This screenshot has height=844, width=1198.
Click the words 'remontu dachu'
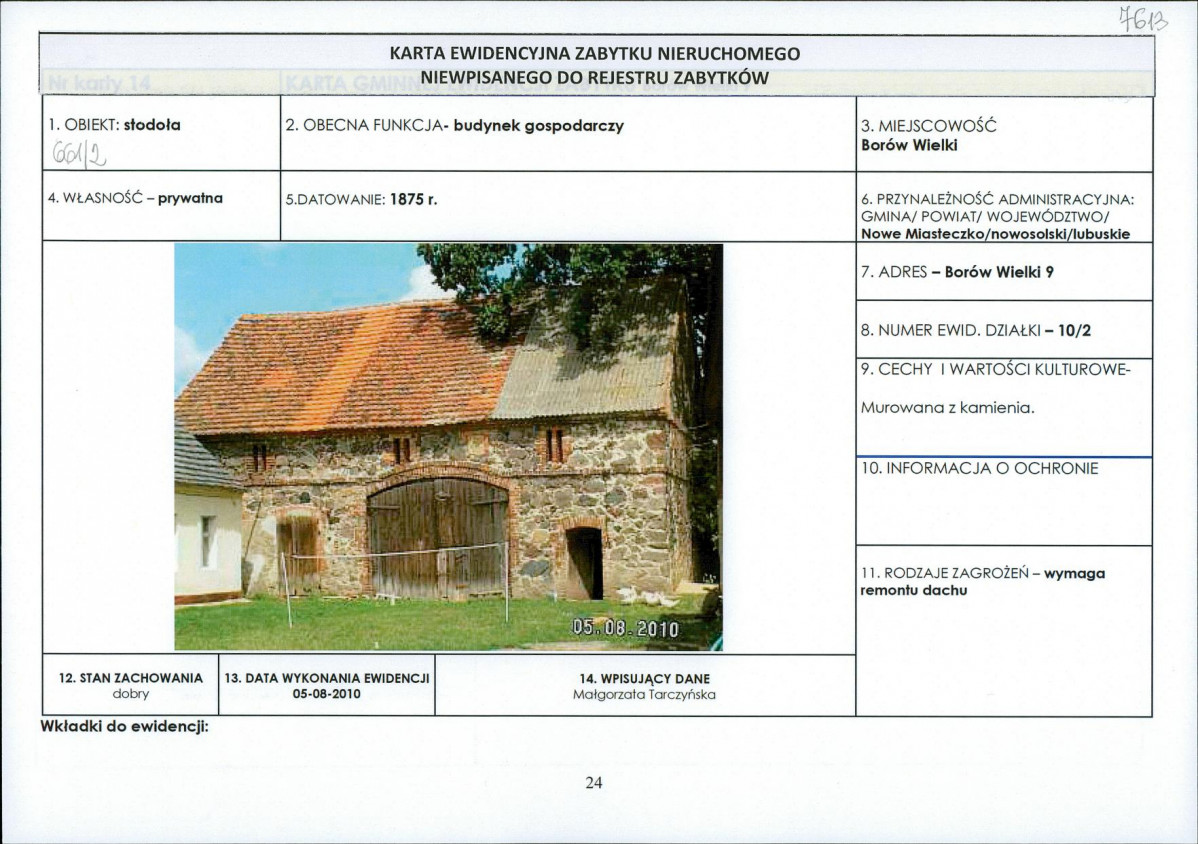click(913, 590)
